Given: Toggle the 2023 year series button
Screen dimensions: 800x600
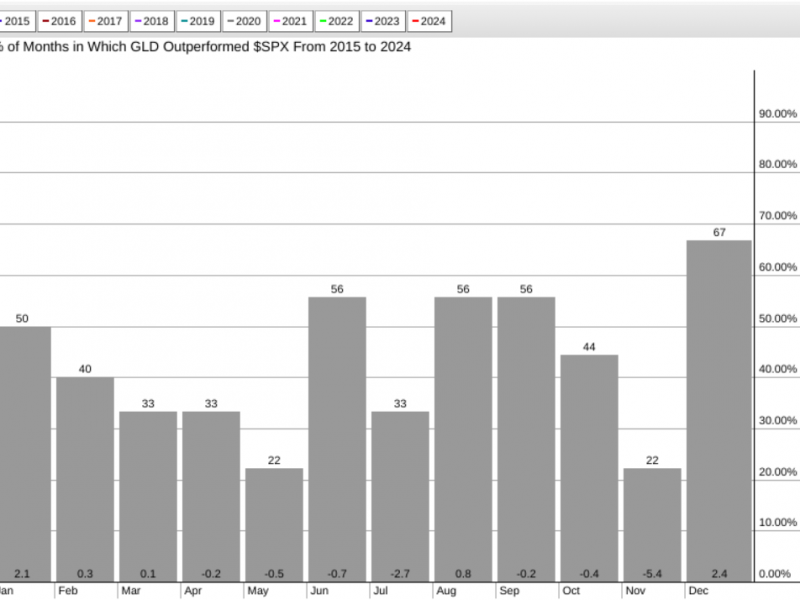Looking at the screenshot, I should point(383,21).
